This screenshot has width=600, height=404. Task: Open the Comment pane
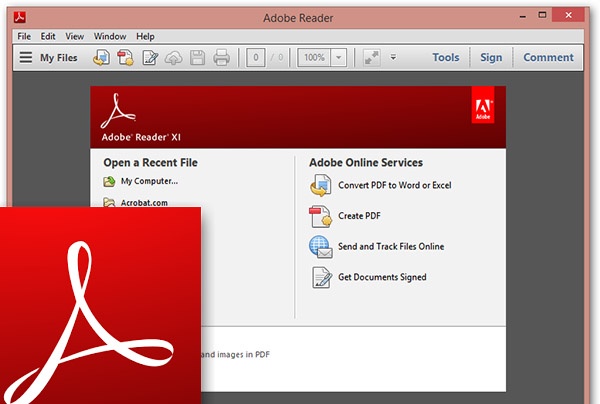548,58
